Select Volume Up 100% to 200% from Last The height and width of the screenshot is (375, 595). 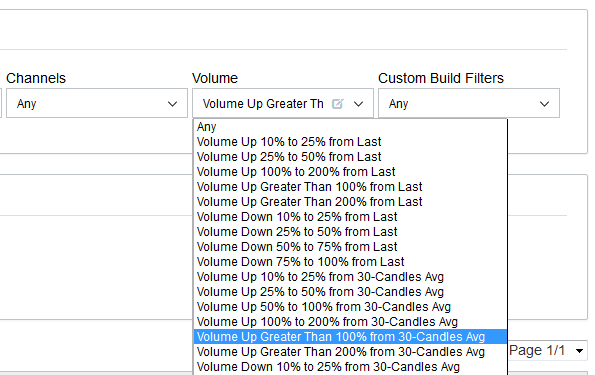[350, 172]
